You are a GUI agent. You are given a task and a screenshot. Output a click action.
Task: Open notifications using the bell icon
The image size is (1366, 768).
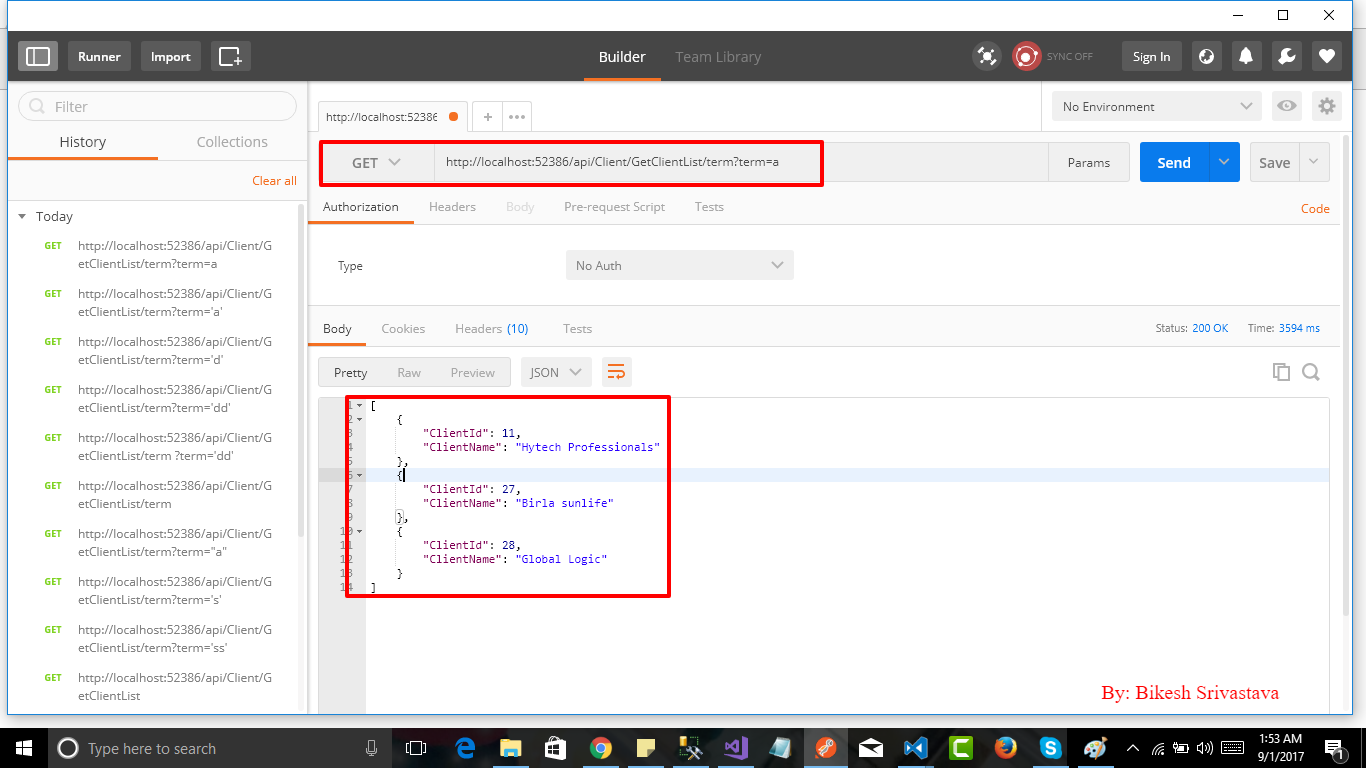1246,56
